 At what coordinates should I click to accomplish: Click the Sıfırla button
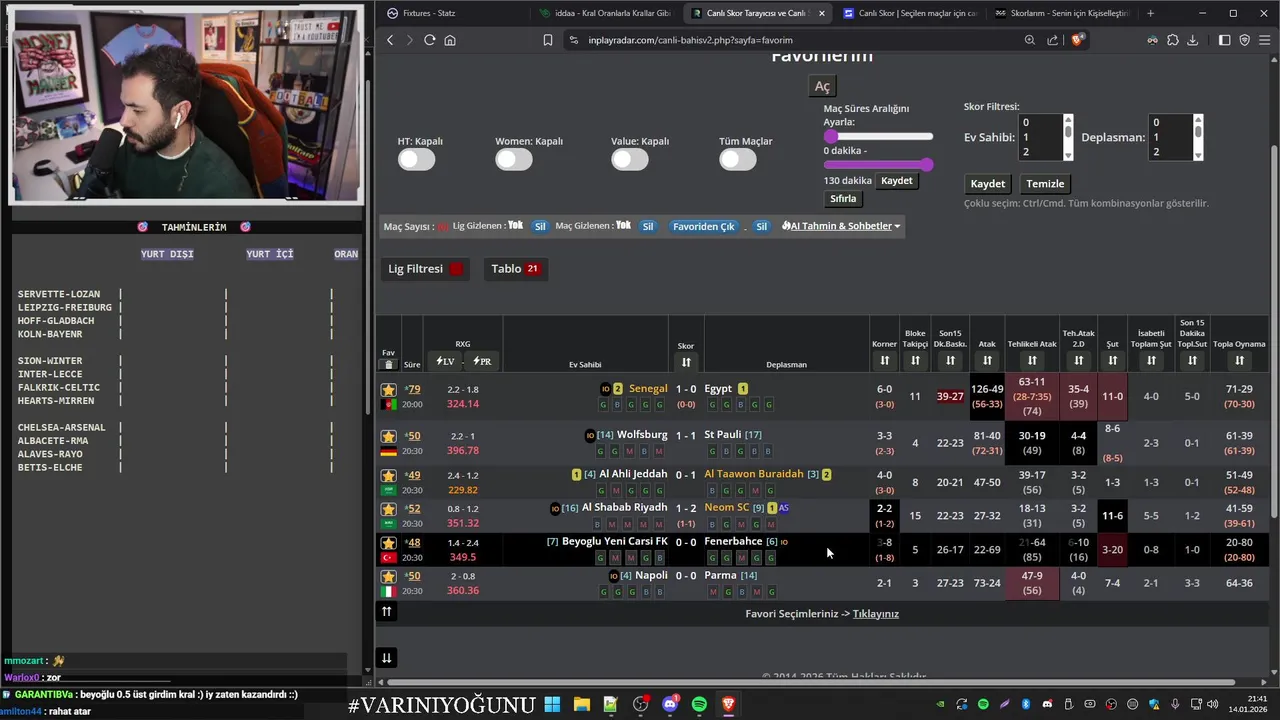coord(843,198)
